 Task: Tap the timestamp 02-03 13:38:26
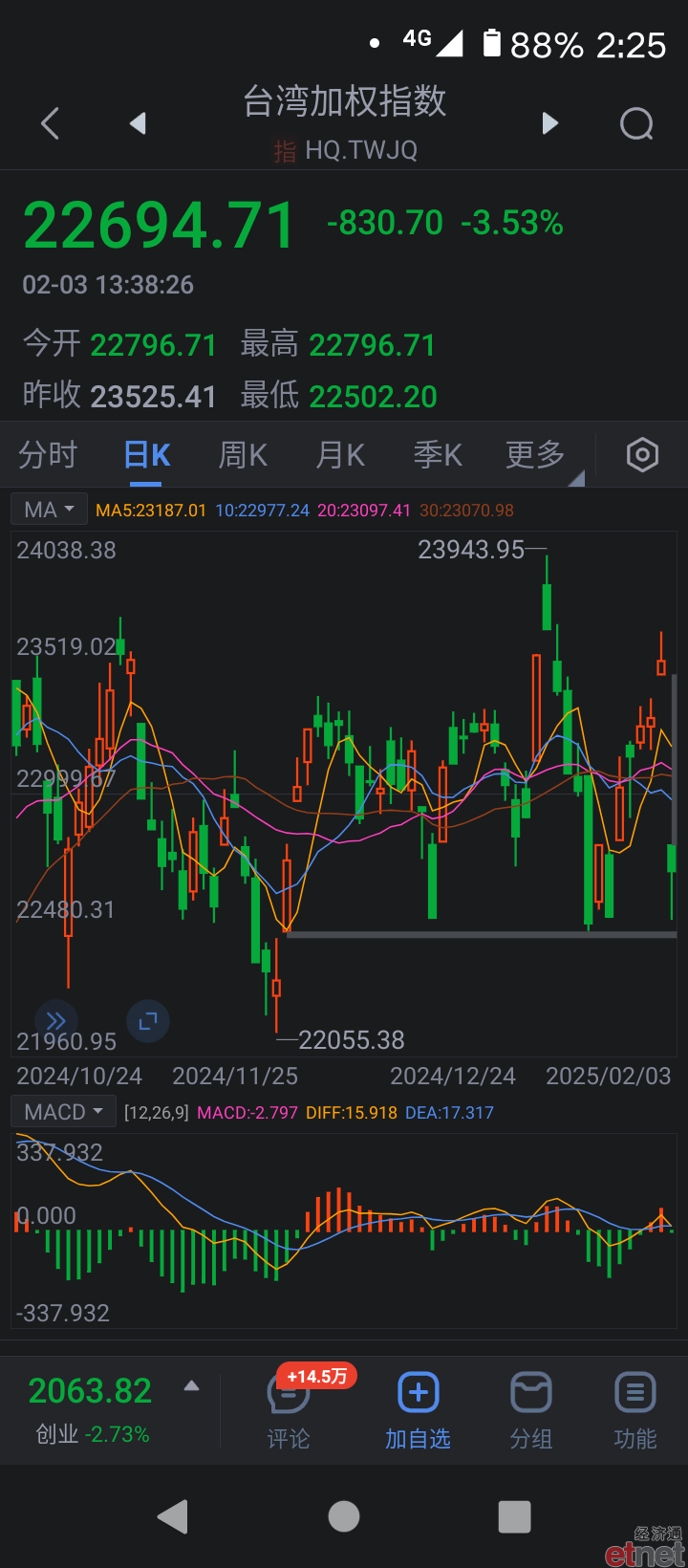(x=108, y=285)
